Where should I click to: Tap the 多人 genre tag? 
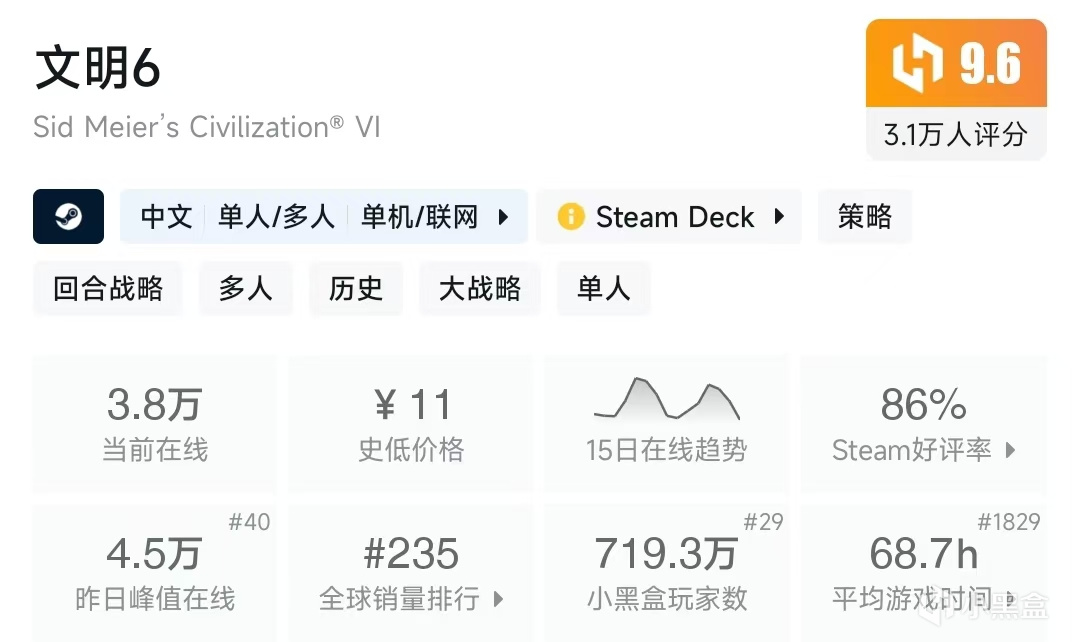[x=245, y=289]
